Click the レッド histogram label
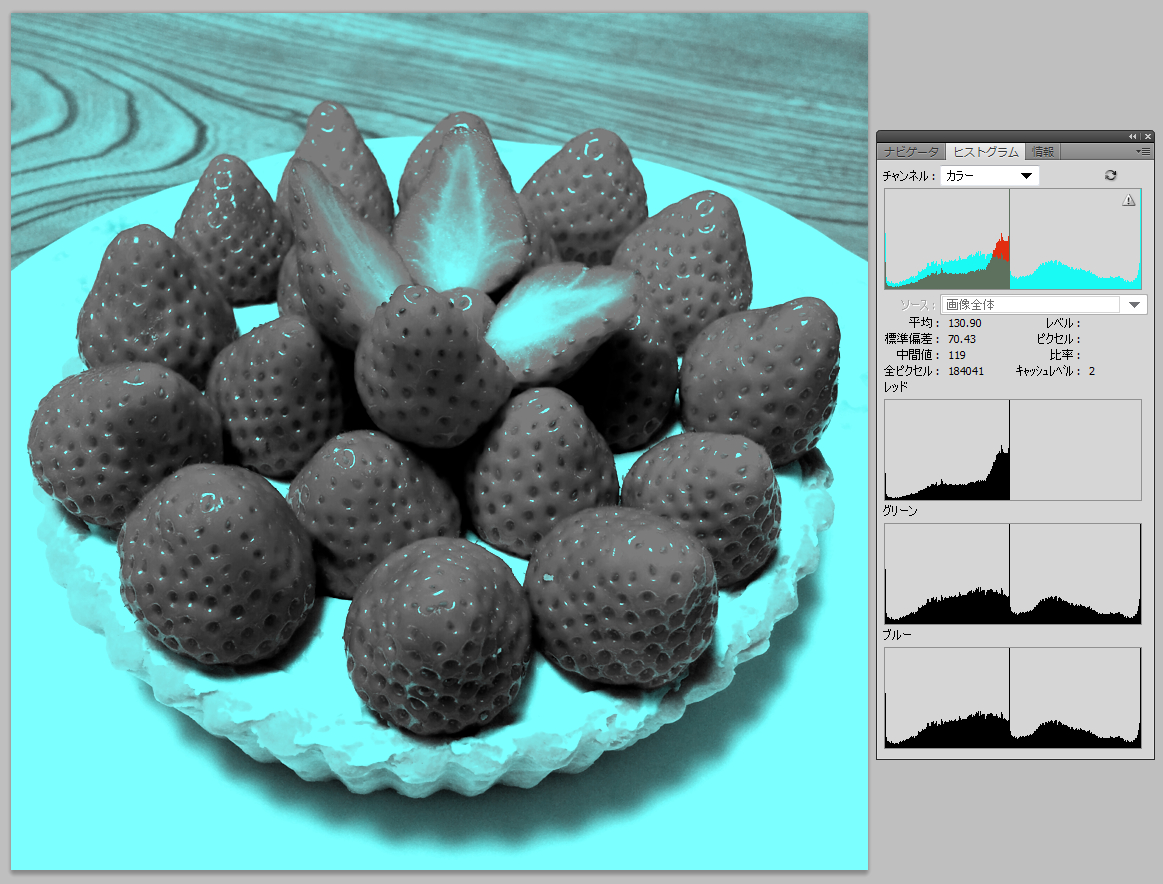This screenshot has width=1163, height=884. coord(896,387)
